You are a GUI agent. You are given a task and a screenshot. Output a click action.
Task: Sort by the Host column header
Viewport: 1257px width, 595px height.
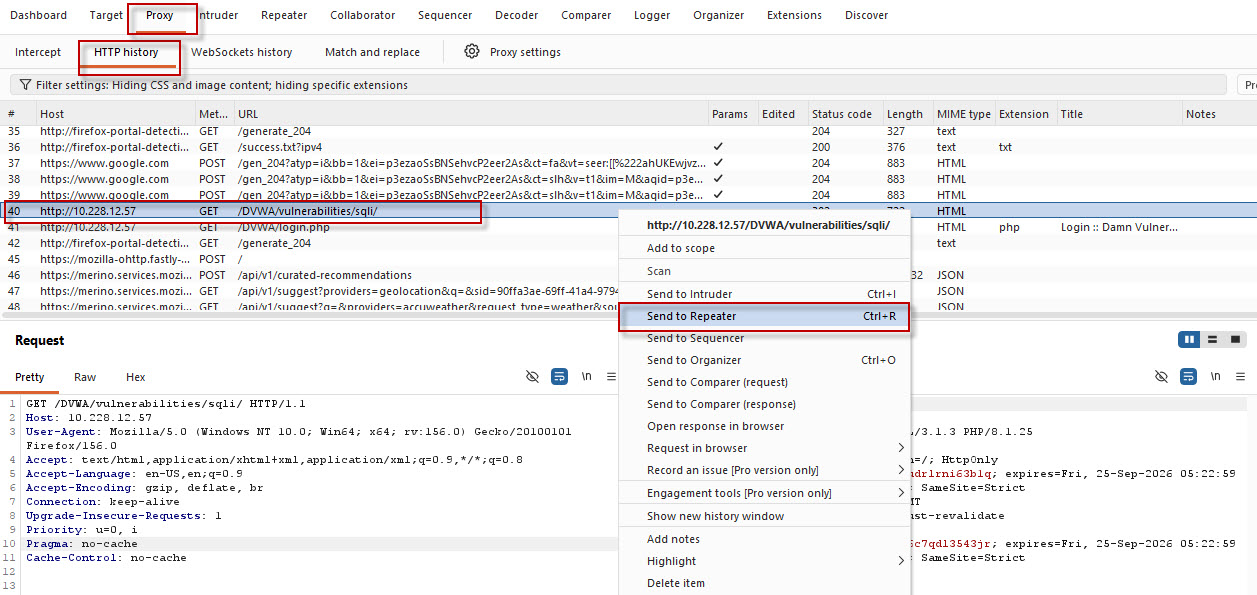115,114
